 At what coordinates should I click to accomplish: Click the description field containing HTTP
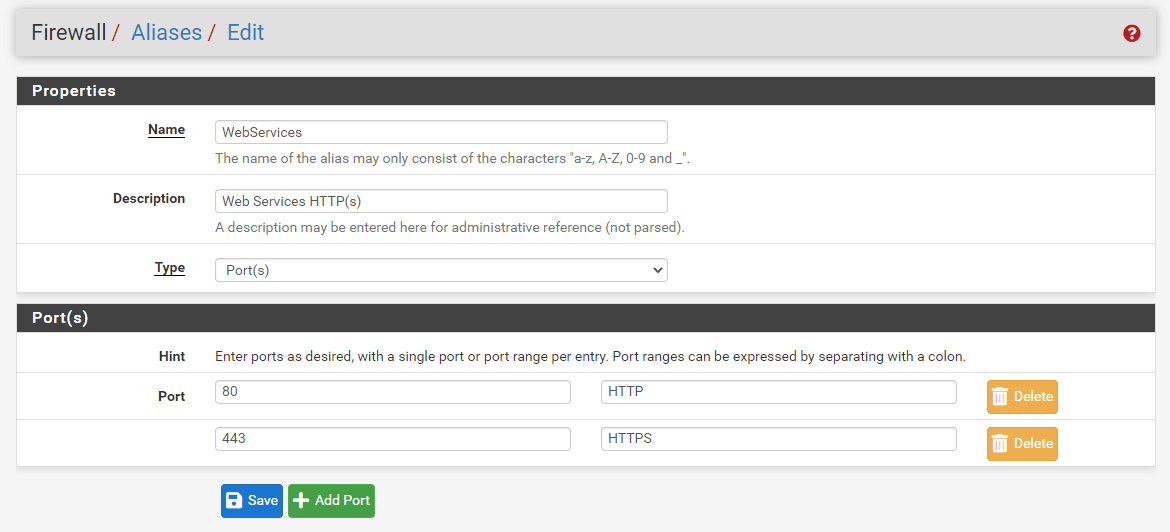[778, 392]
